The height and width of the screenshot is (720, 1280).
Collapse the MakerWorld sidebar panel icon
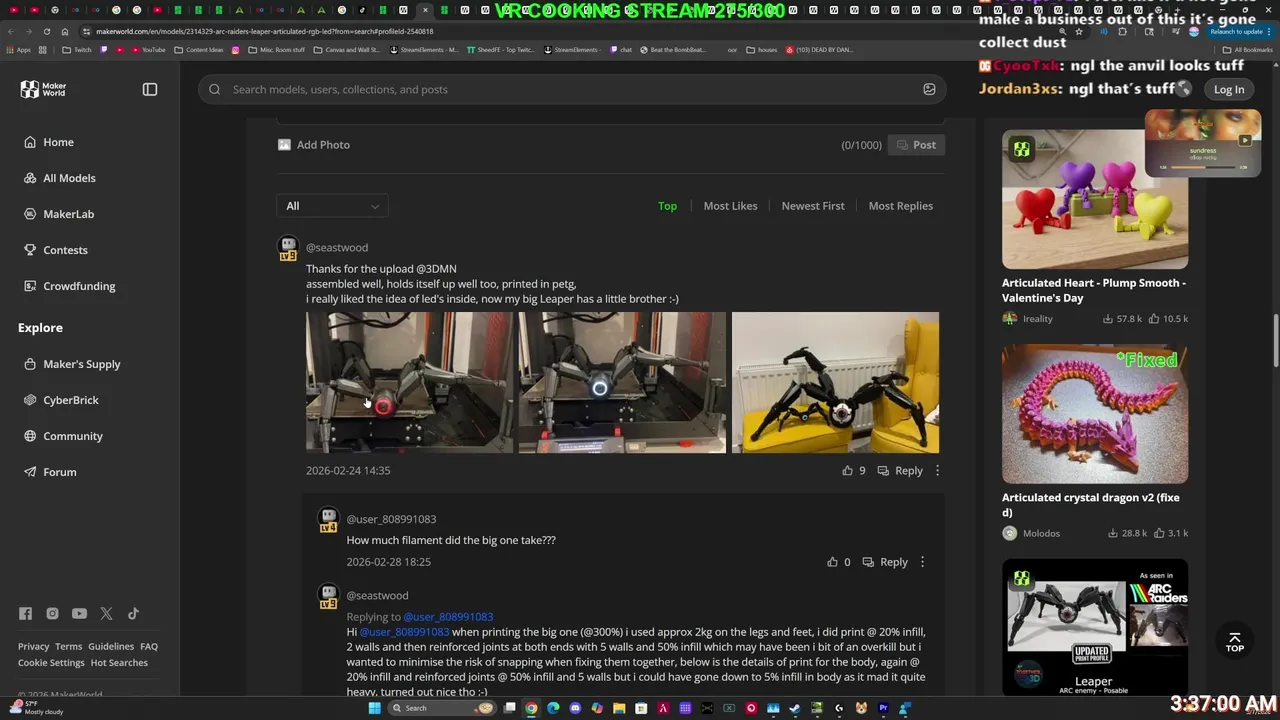pos(150,89)
